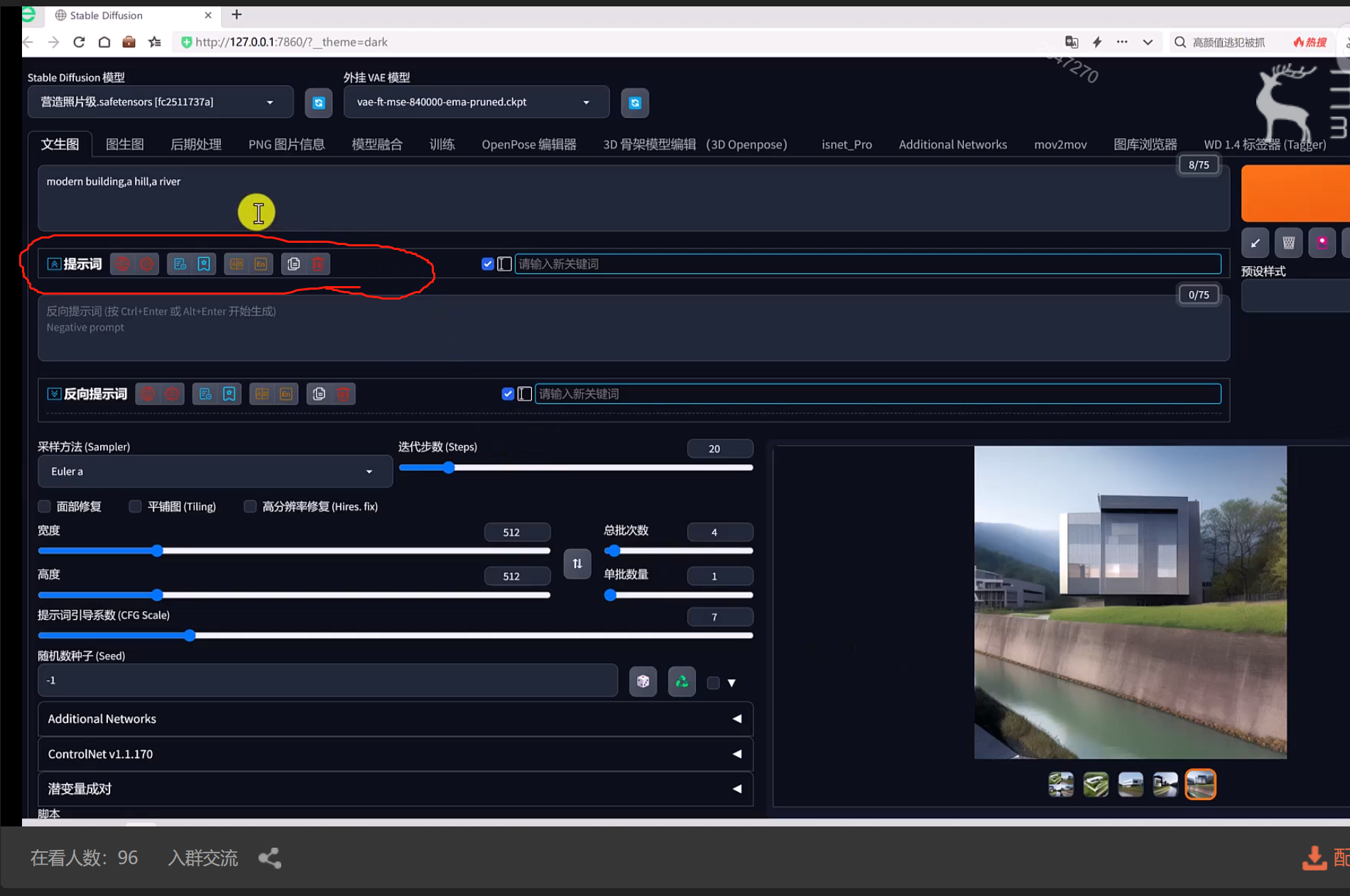Select the last thumbnail in the gallery
1350x896 pixels.
click(1200, 785)
